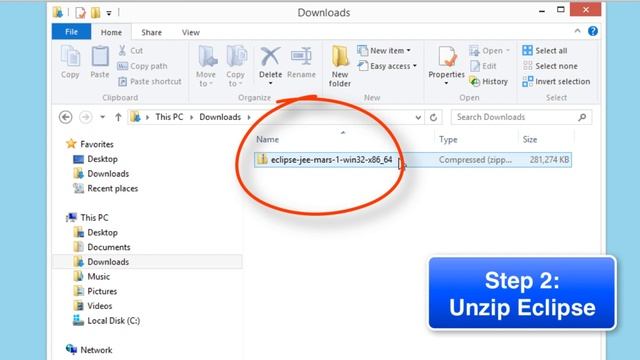Viewport: 640px width, 360px height.
Task: Click Select all in ribbon
Action: tap(545, 51)
